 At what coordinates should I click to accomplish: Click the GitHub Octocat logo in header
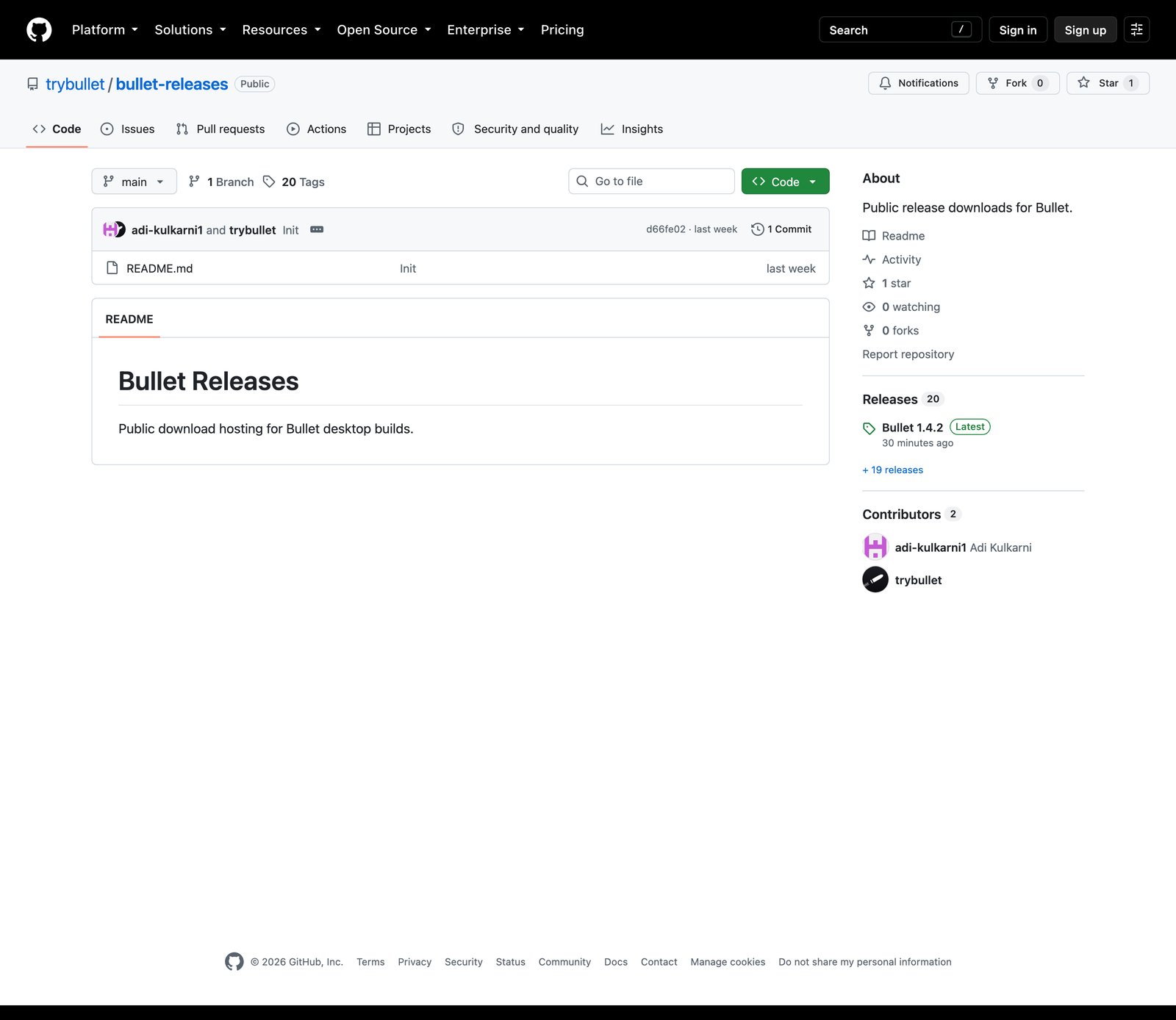[39, 30]
